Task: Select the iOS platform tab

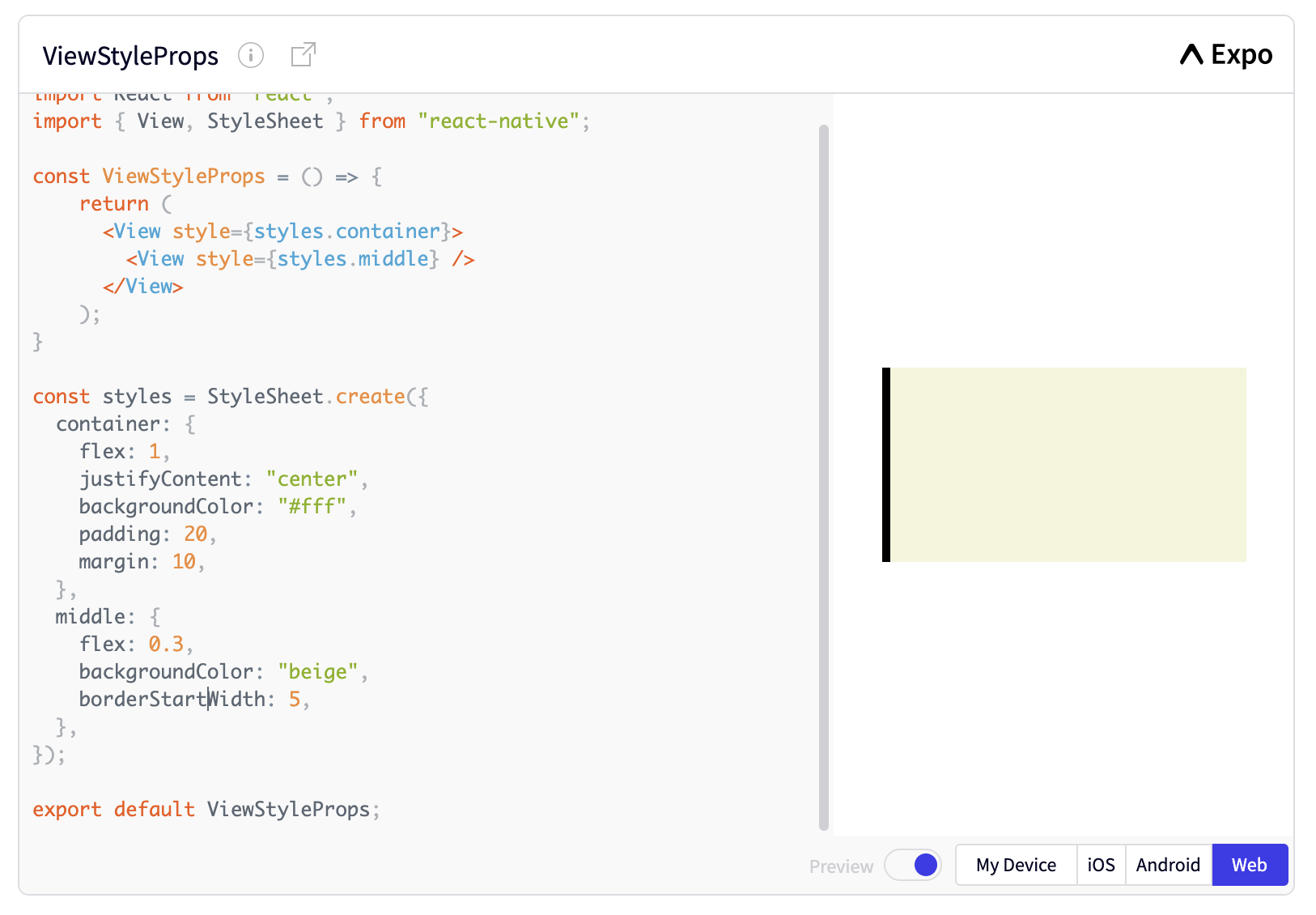Action: (1101, 865)
